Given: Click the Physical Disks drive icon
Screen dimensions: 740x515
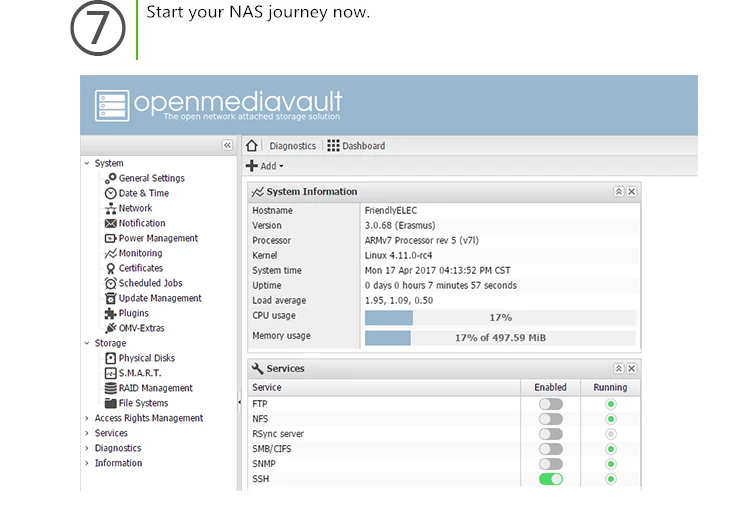Looking at the screenshot, I should pos(110,358).
